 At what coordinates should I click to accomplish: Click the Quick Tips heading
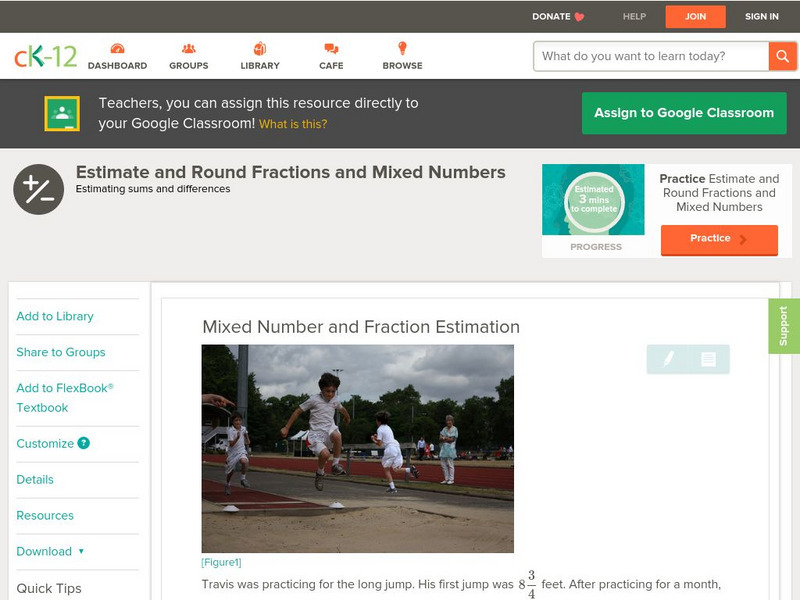(x=49, y=588)
